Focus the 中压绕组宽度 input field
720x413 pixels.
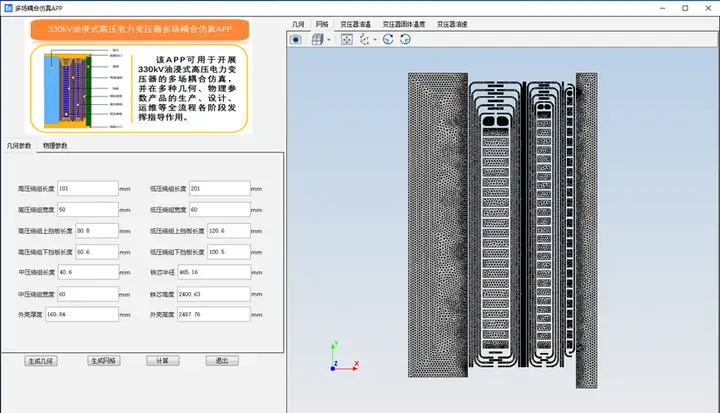(88, 294)
